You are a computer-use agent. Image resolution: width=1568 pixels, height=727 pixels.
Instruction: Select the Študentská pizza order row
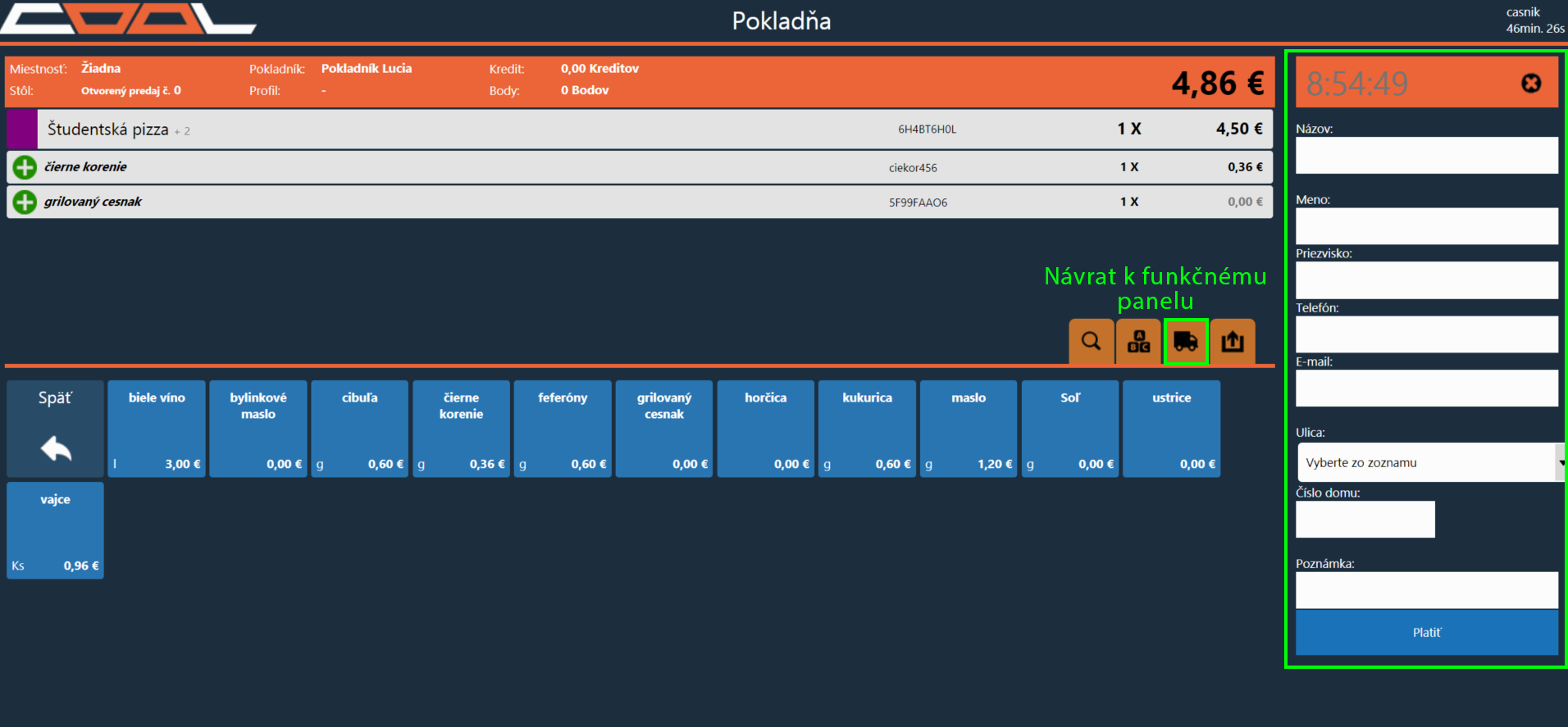click(574, 129)
